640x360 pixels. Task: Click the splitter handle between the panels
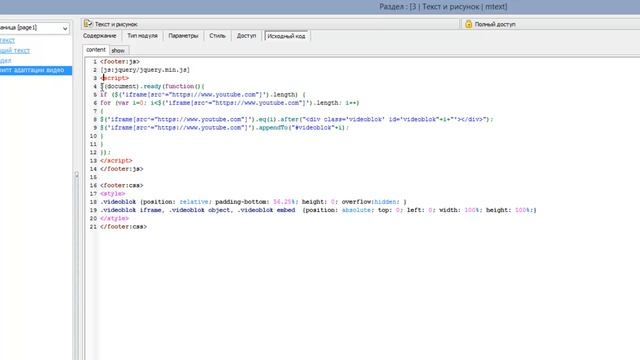[77, 175]
